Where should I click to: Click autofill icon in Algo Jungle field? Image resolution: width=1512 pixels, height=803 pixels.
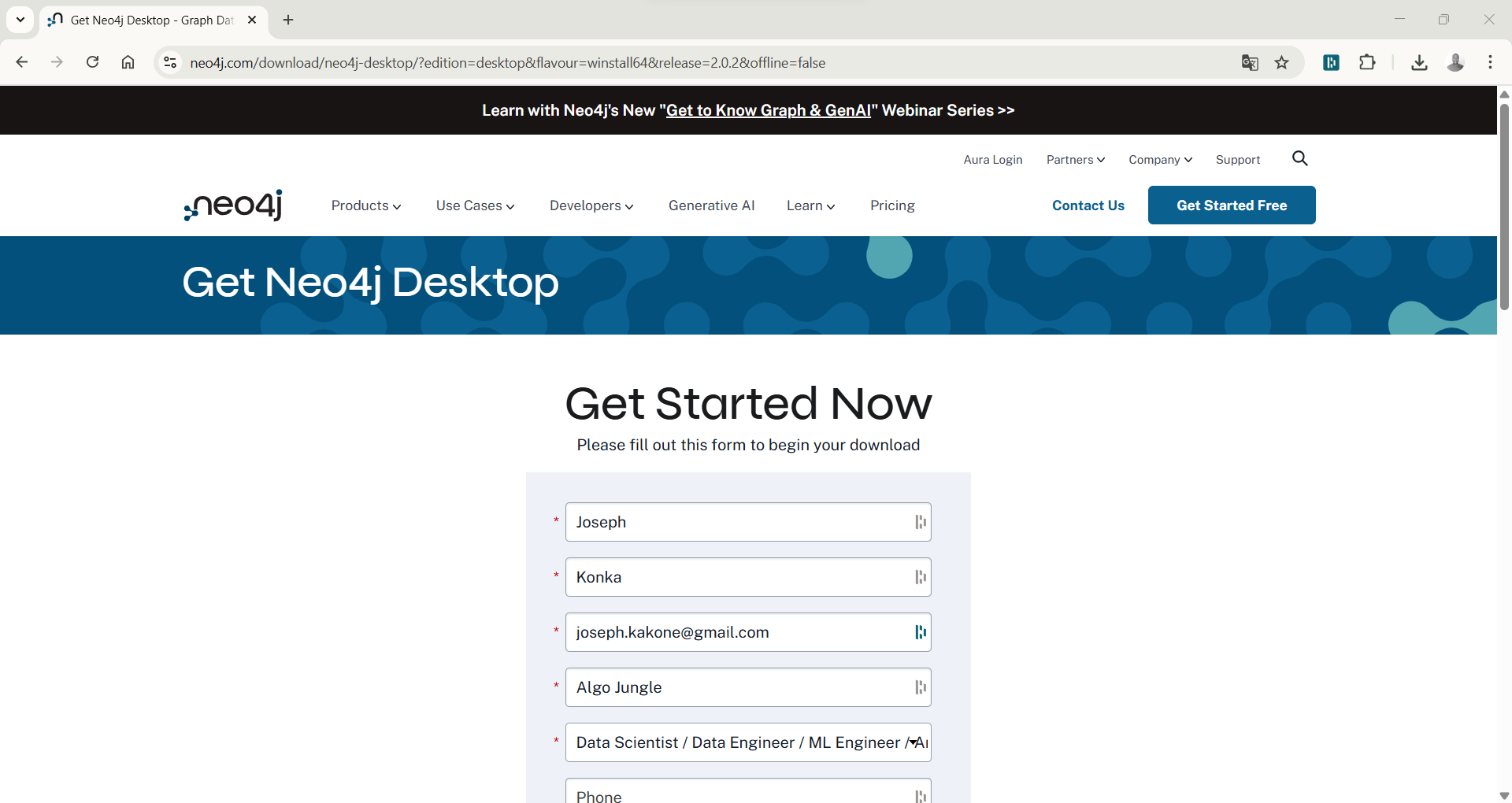point(920,687)
